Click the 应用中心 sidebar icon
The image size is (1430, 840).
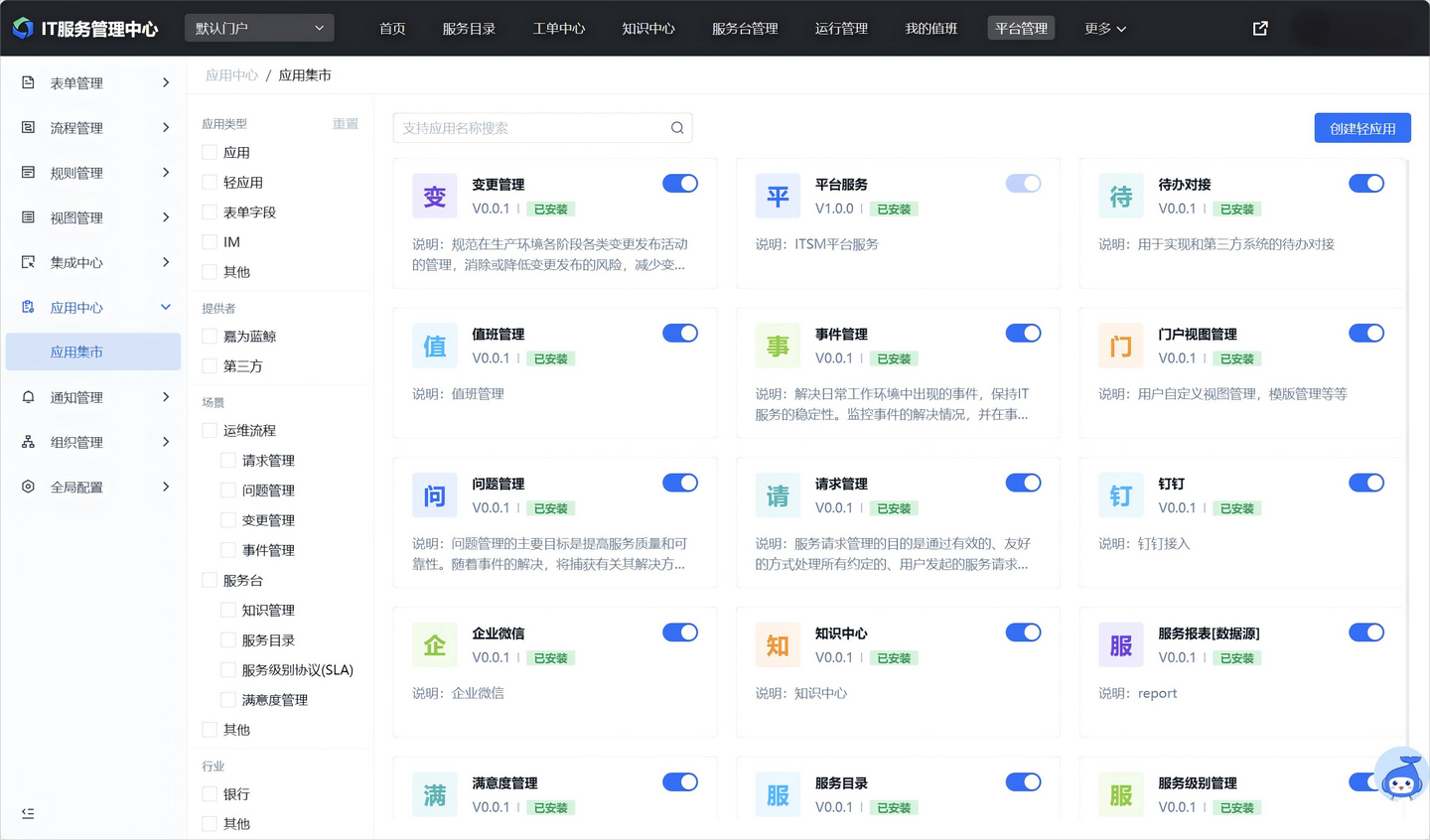click(x=28, y=307)
